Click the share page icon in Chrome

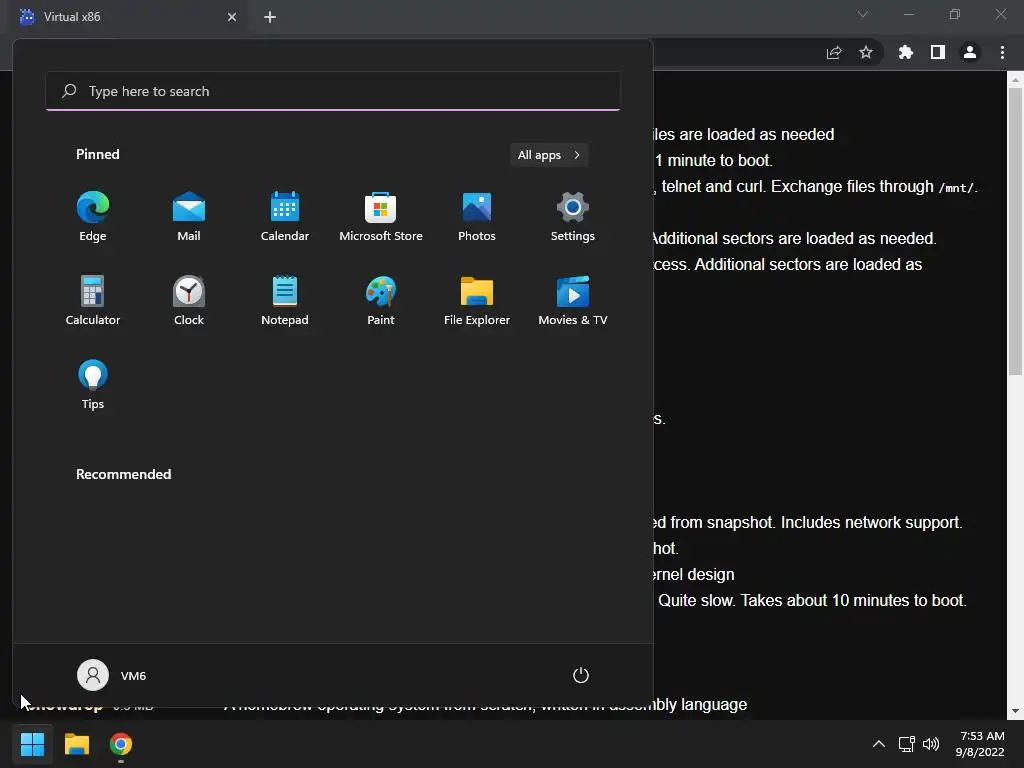(x=834, y=52)
